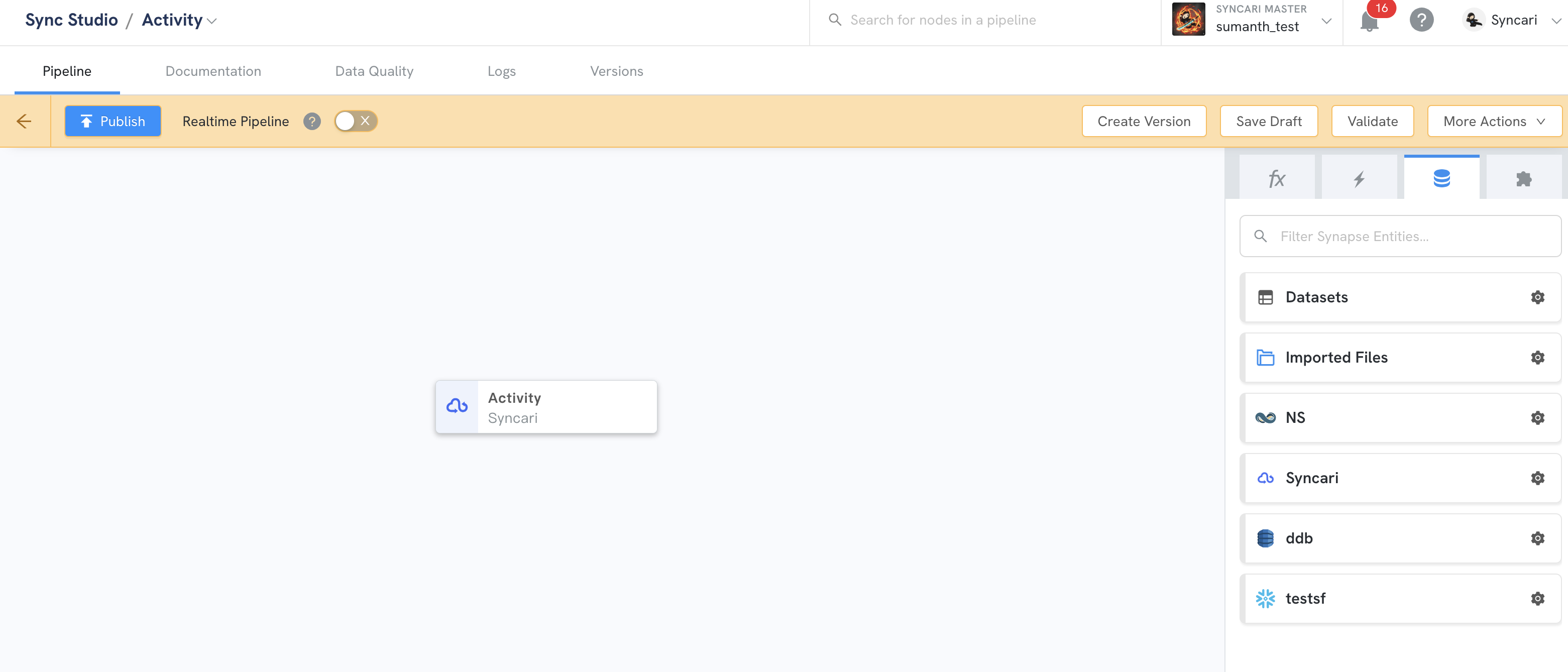1568x672 pixels.
Task: Click the Syncari user avatar icon
Action: point(1473,20)
